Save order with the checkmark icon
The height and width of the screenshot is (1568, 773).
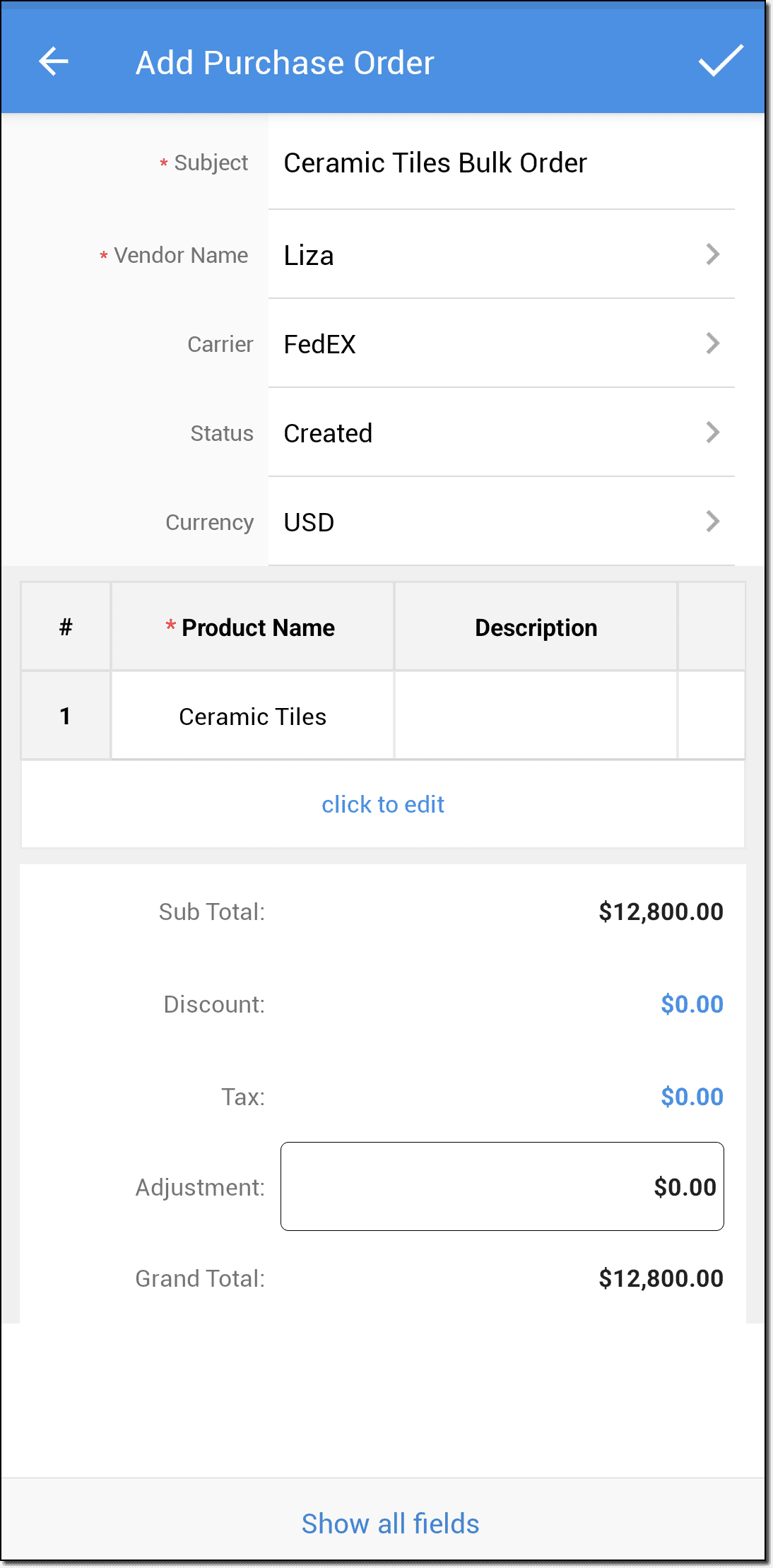click(x=720, y=61)
